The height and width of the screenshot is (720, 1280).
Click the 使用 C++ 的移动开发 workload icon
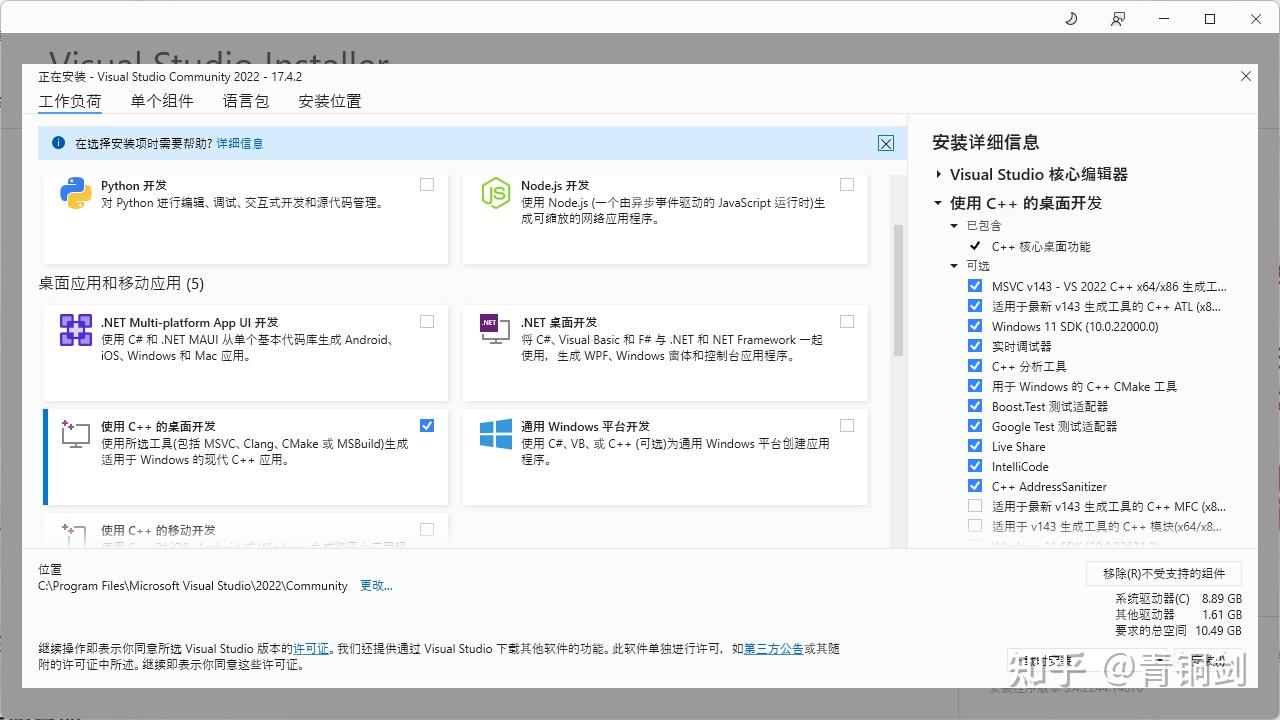point(76,534)
